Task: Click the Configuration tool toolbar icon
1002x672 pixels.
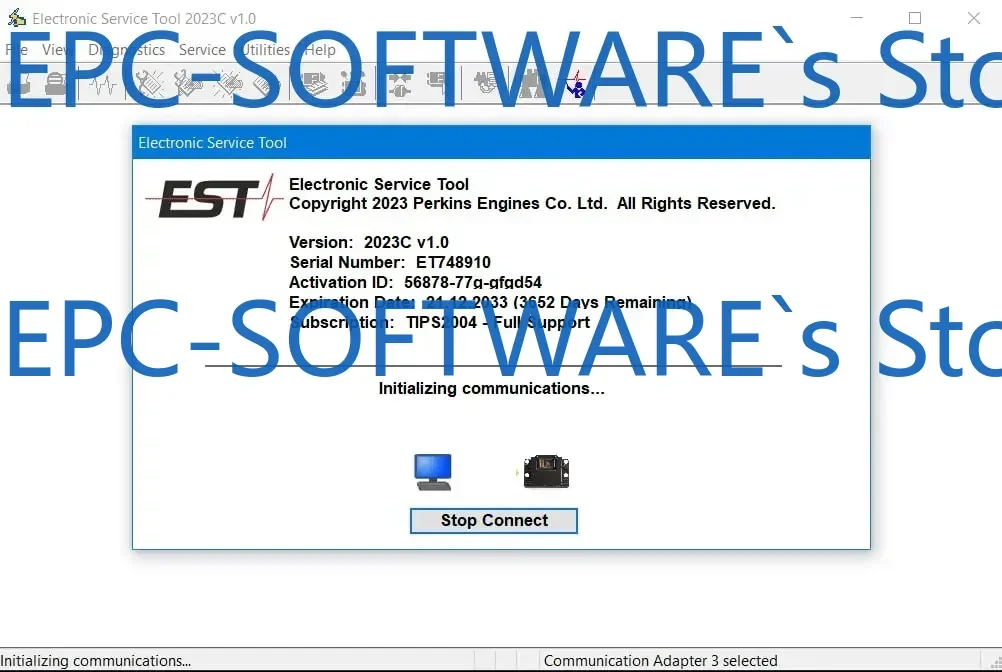Action: pyautogui.click(x=314, y=84)
